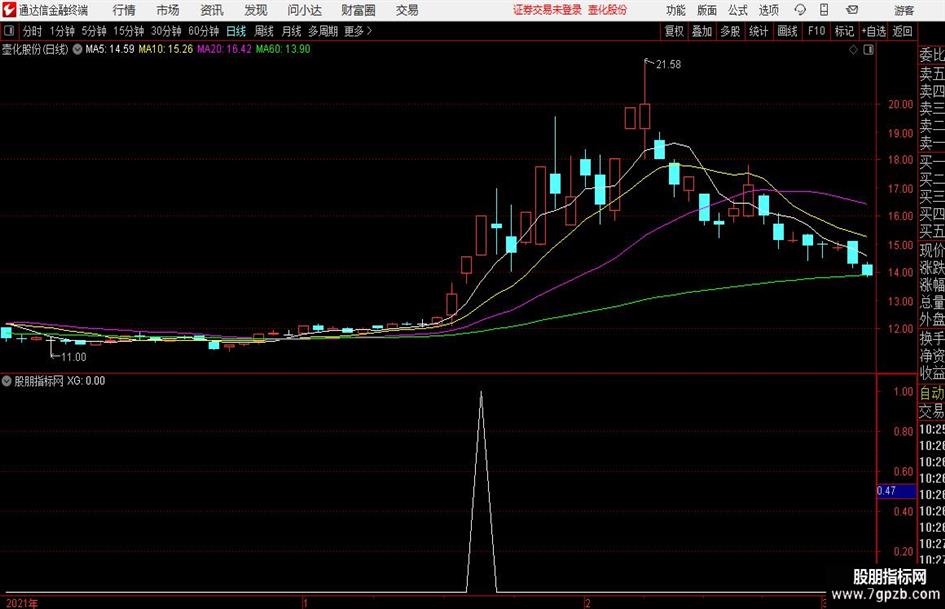Switch to the 60分钟 period tab
This screenshot has height=609, width=945.
[204, 31]
